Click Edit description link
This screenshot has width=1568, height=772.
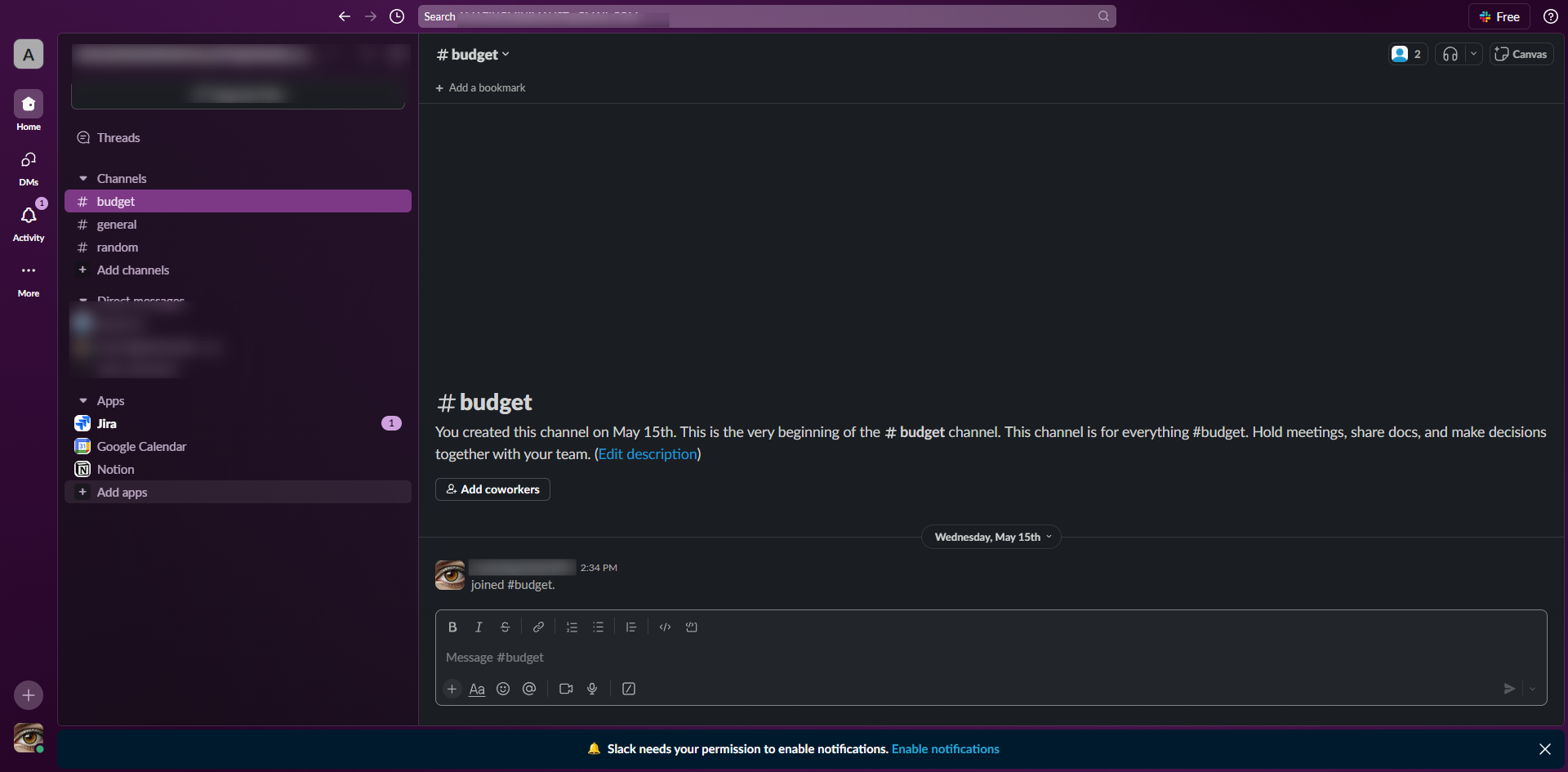pos(648,454)
